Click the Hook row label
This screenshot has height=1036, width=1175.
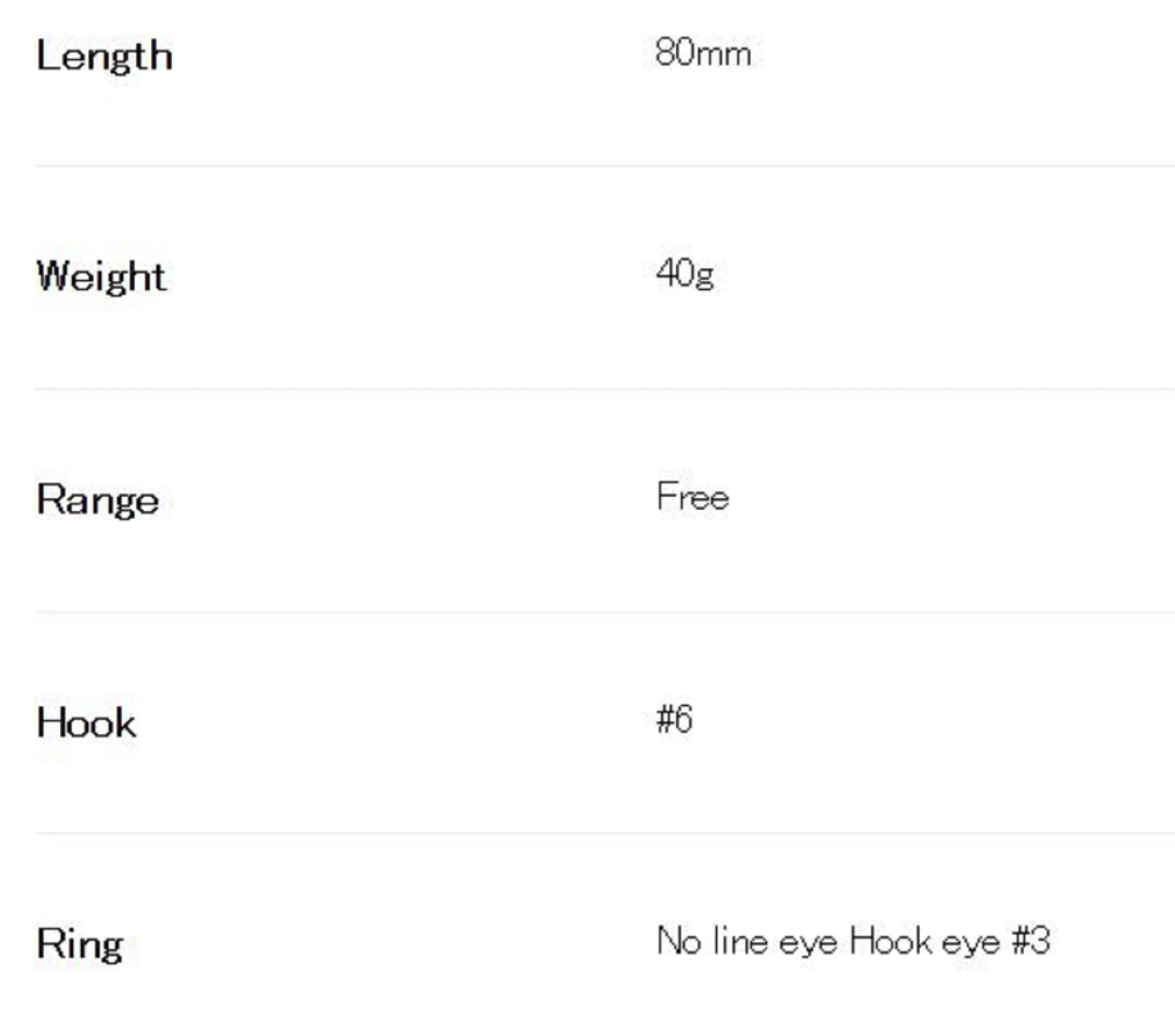tap(86, 723)
